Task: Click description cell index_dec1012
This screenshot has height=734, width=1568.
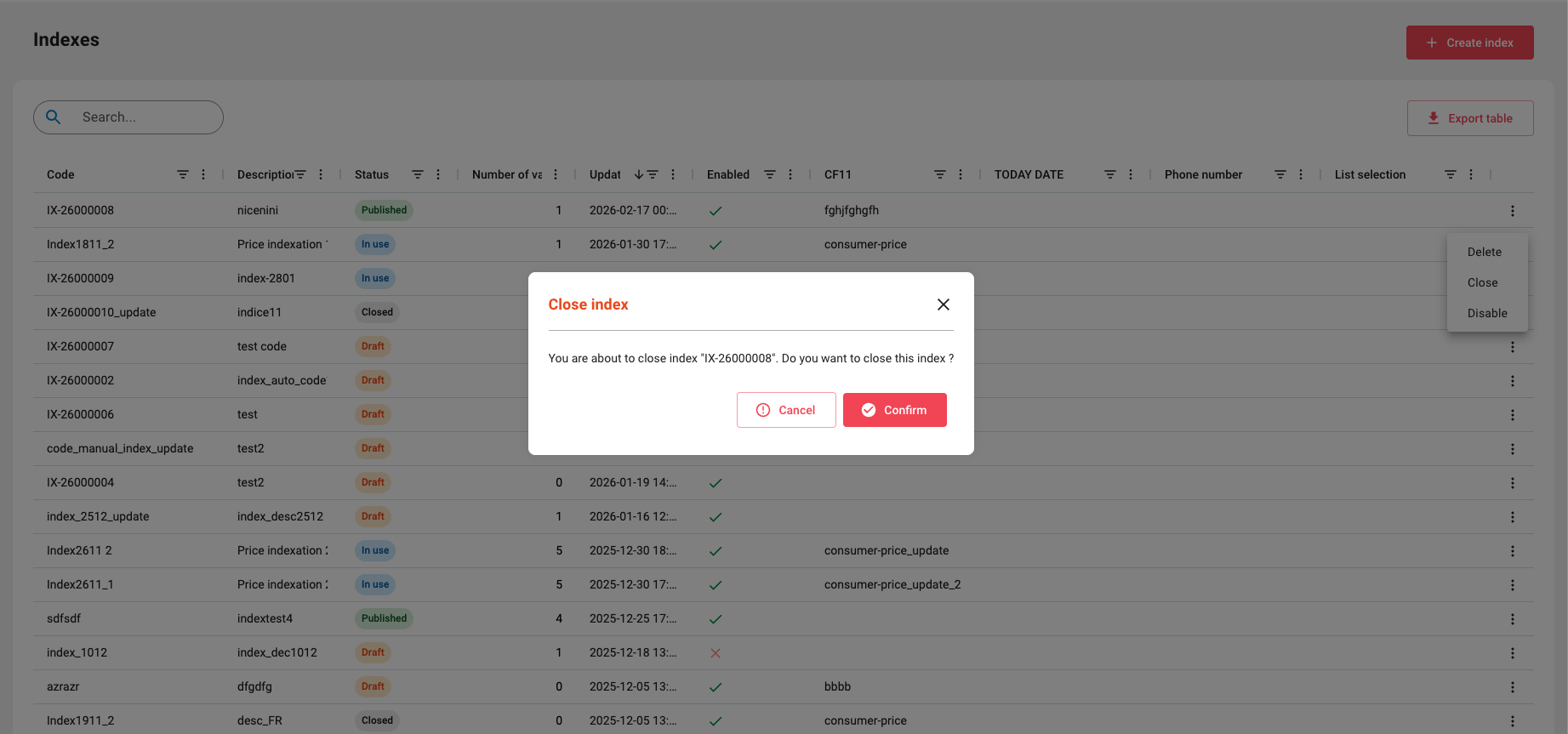Action: 277,652
